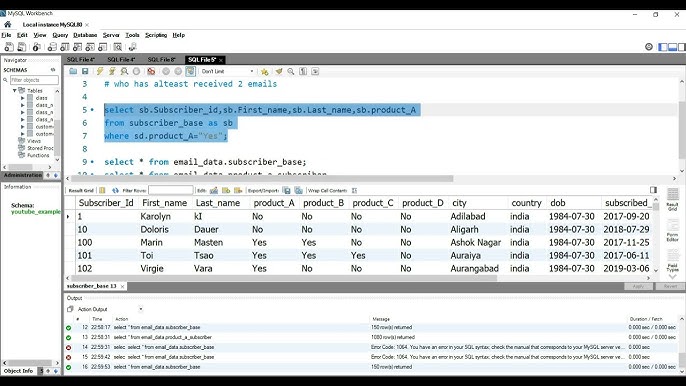Click the Form Editor side icon

tap(672, 231)
